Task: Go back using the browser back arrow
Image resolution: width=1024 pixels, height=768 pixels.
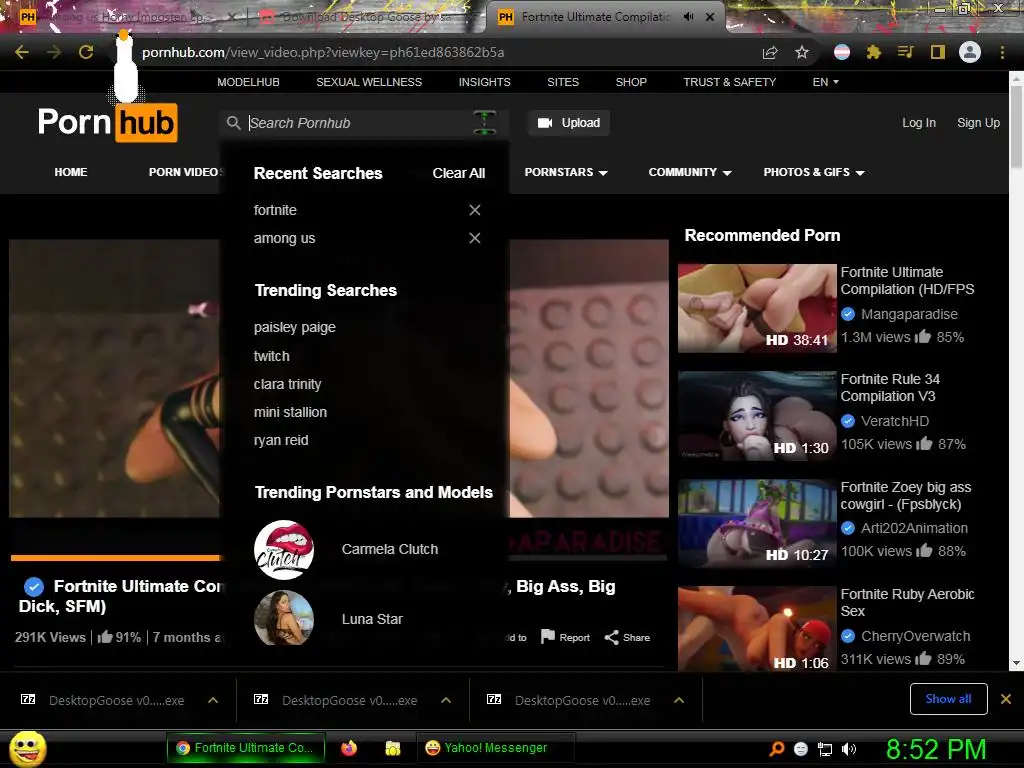Action: coord(22,52)
